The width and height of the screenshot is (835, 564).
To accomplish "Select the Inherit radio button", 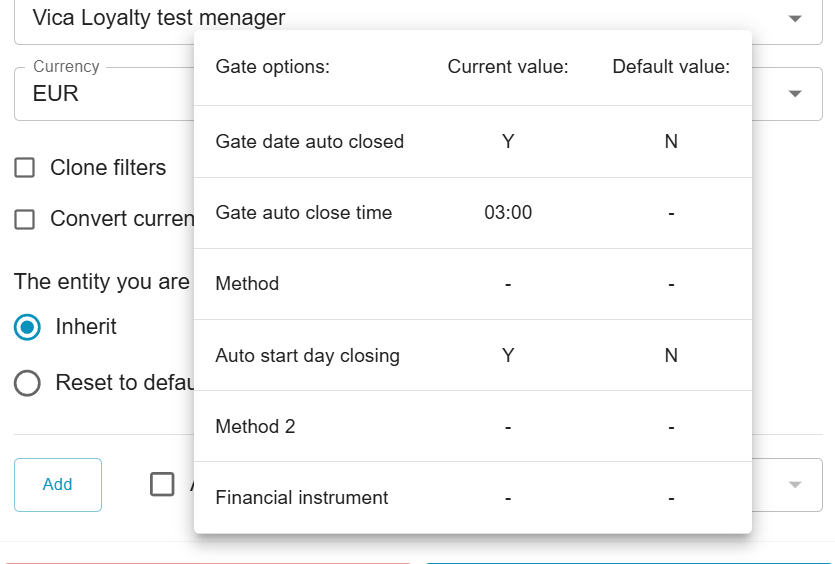I will click(x=28, y=327).
